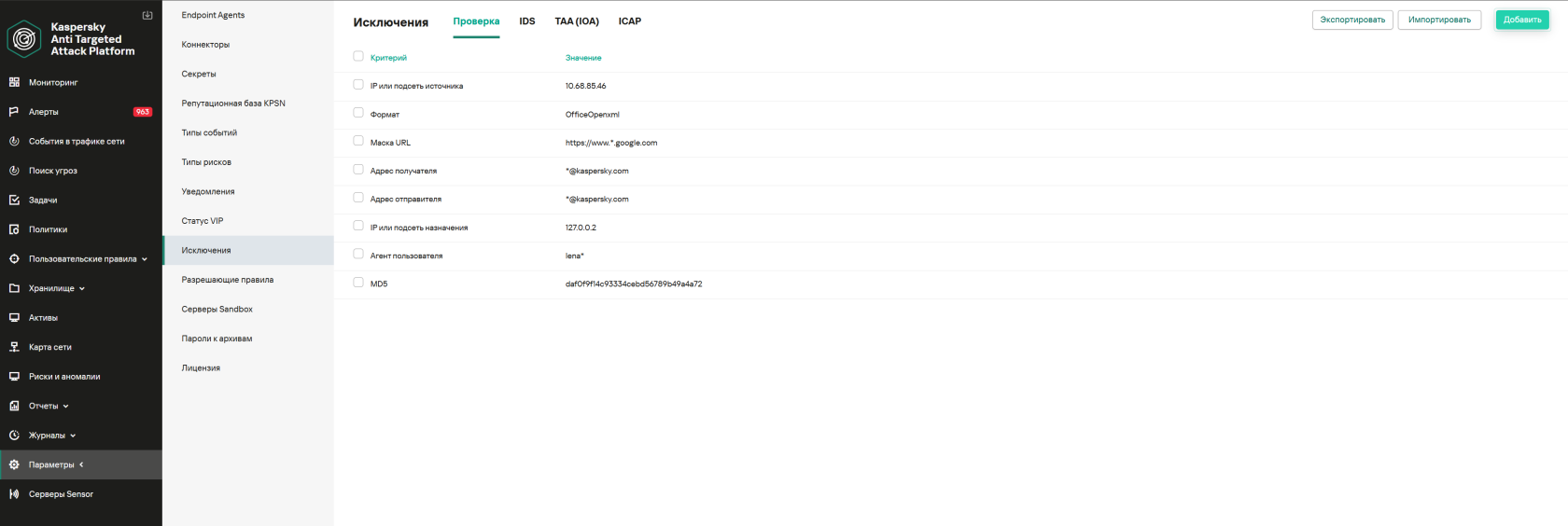Image resolution: width=1568 pixels, height=526 pixels.
Task: Expand the Пользовательские правила submenu
Action: 145,259
